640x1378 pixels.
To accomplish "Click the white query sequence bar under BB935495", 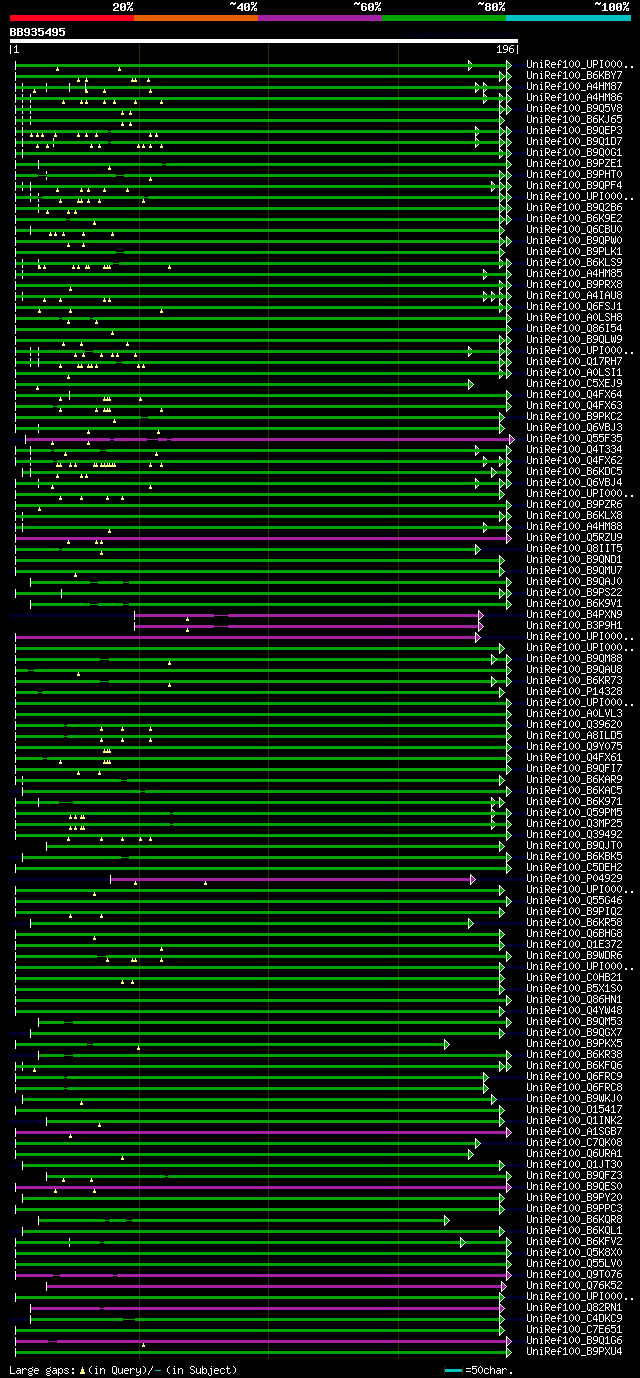I will point(264,41).
